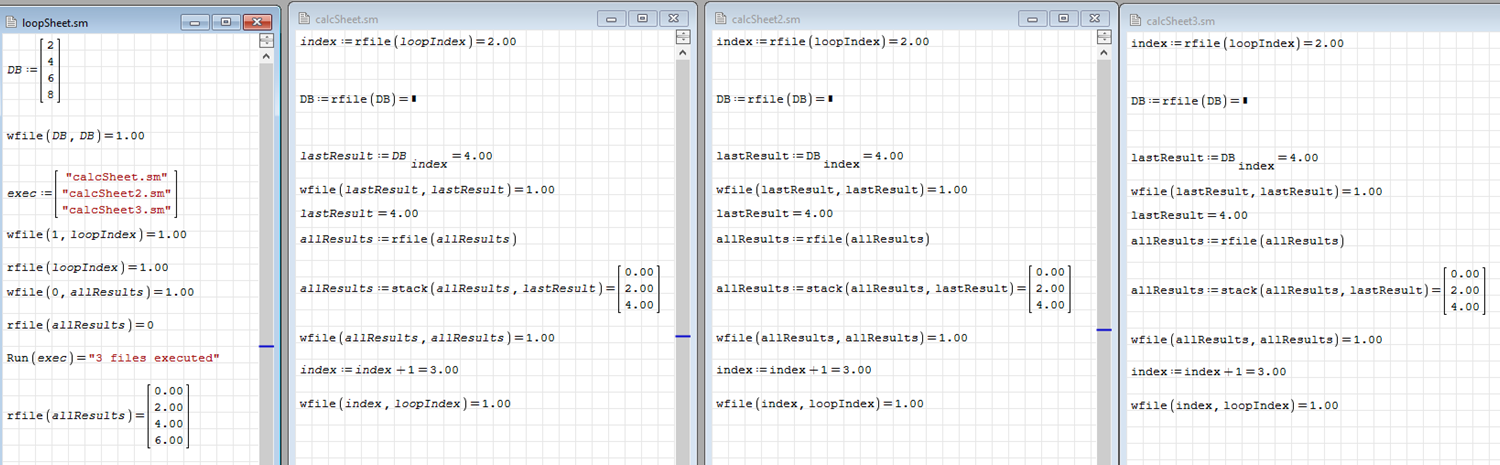Close the loopSheet.sm window
The image size is (1500, 465).
point(257,21)
